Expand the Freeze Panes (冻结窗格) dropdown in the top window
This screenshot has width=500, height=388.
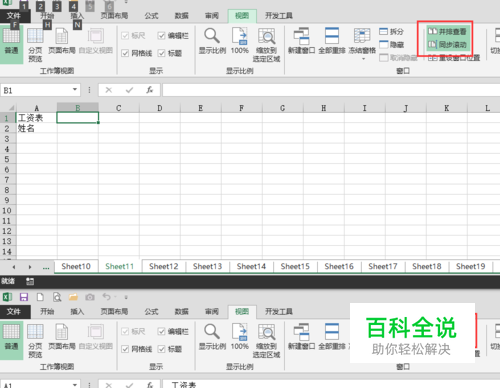pos(363,58)
